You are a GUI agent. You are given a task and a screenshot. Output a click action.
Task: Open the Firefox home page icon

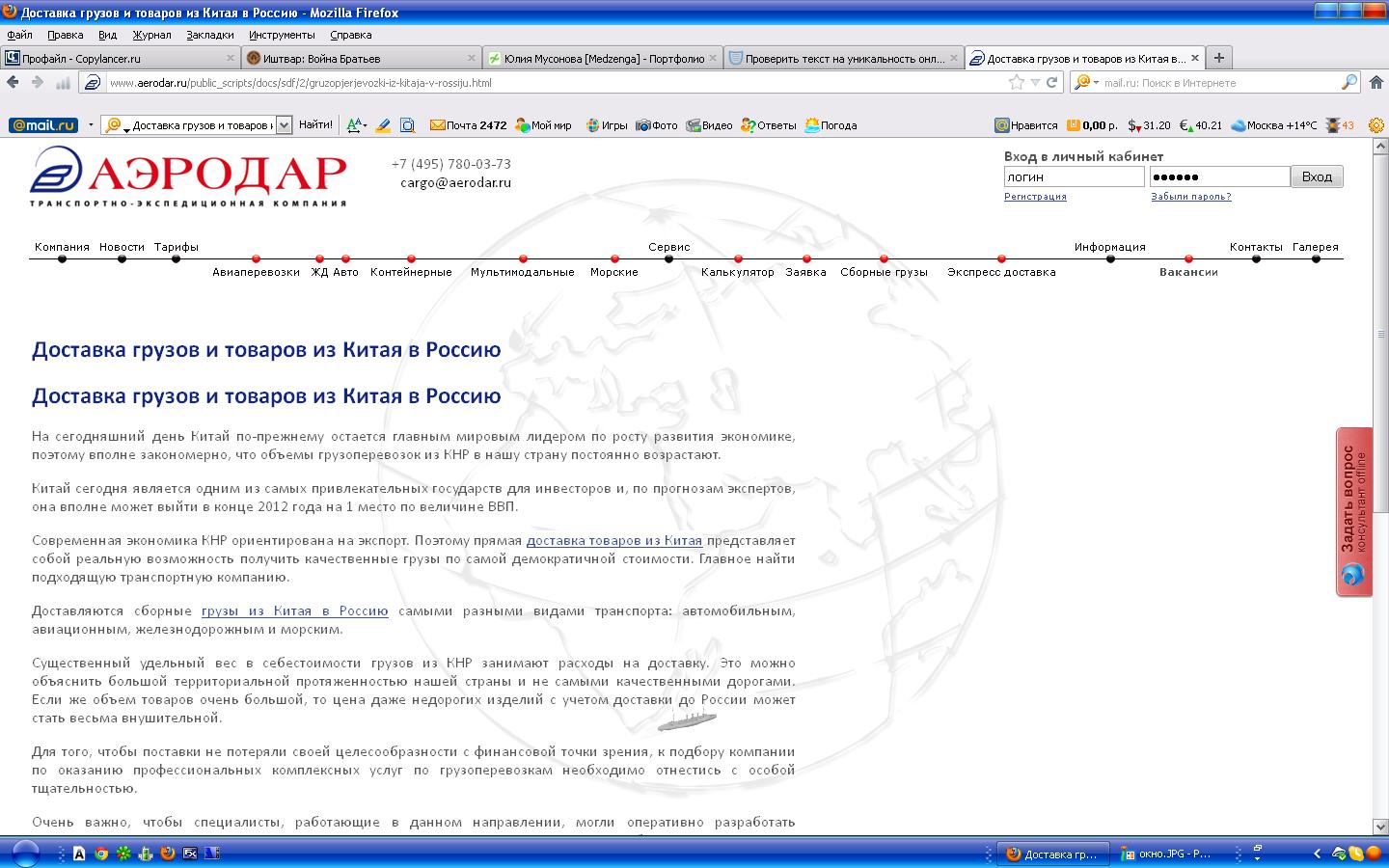[1377, 82]
